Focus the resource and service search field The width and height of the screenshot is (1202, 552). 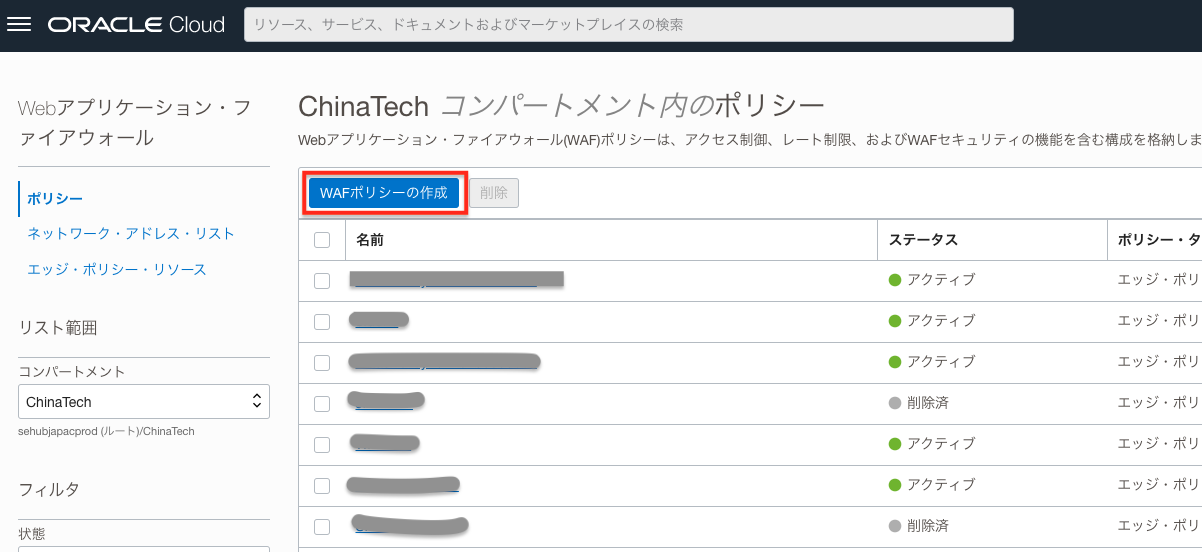click(x=628, y=25)
